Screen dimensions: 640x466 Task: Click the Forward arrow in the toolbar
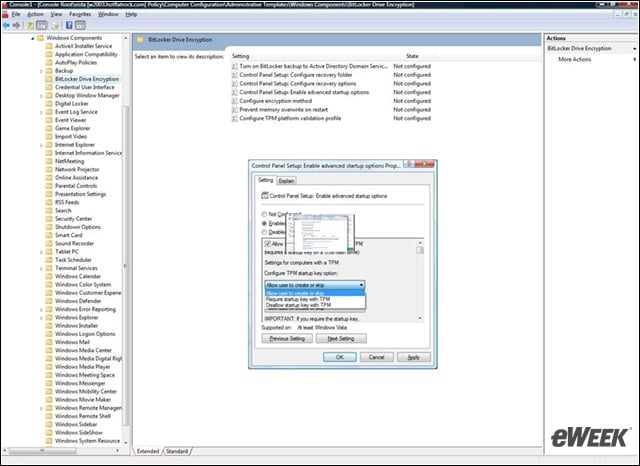click(x=16, y=25)
